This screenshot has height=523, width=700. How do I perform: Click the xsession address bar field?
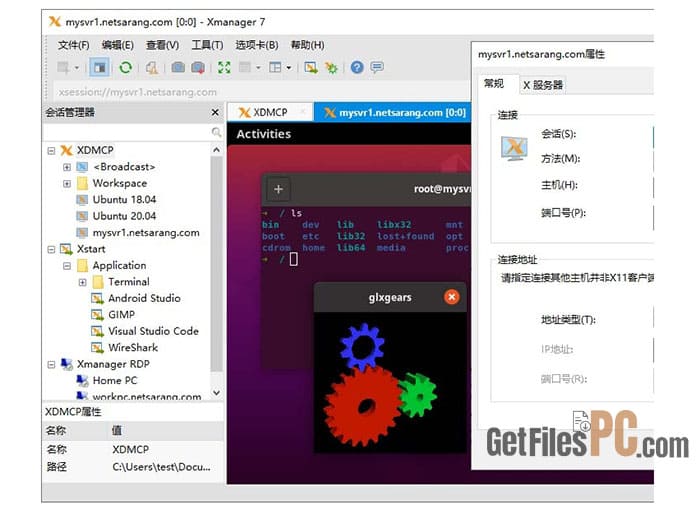point(261,92)
